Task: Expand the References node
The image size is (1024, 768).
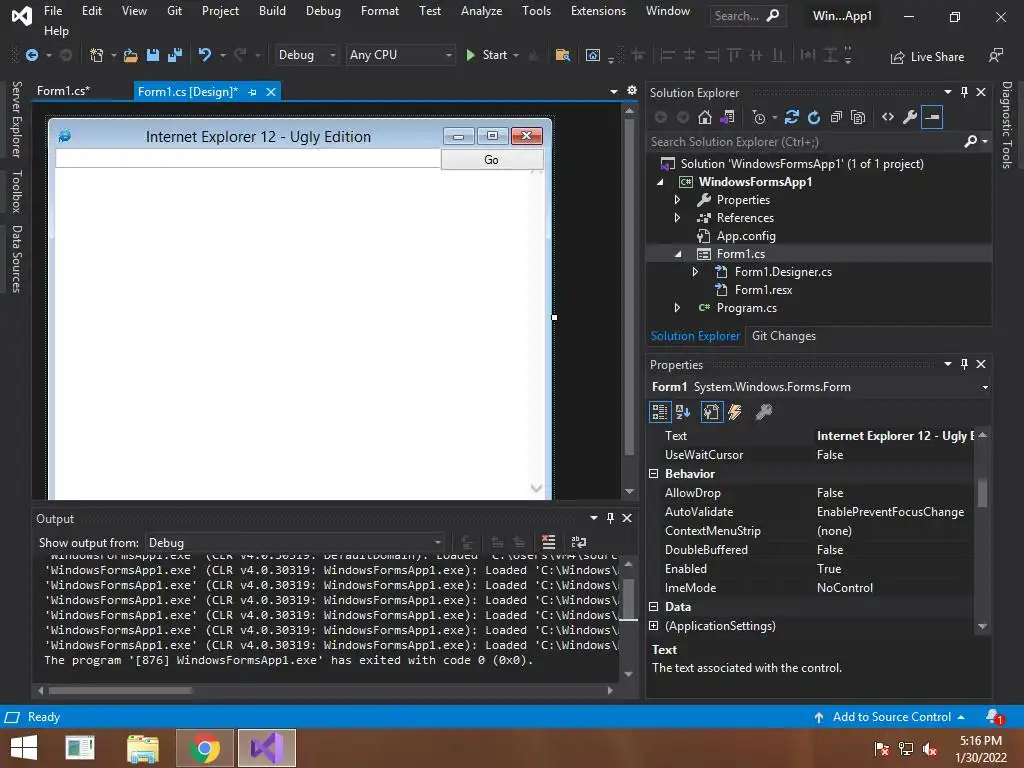Action: [678, 218]
